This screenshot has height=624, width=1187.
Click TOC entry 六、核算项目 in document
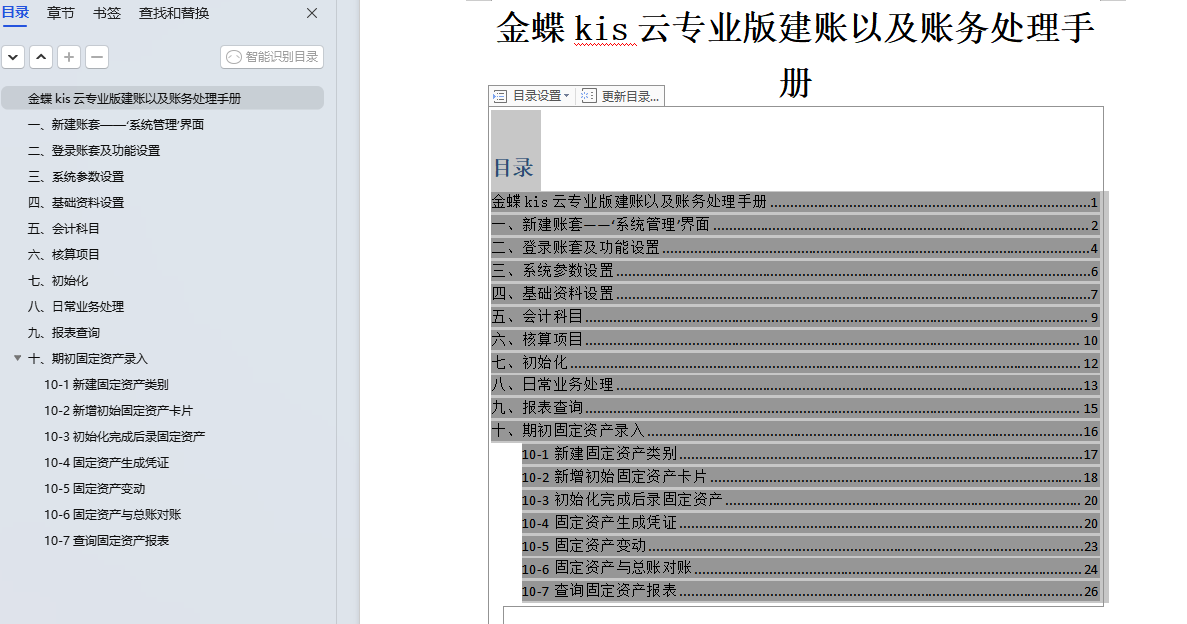click(x=795, y=339)
